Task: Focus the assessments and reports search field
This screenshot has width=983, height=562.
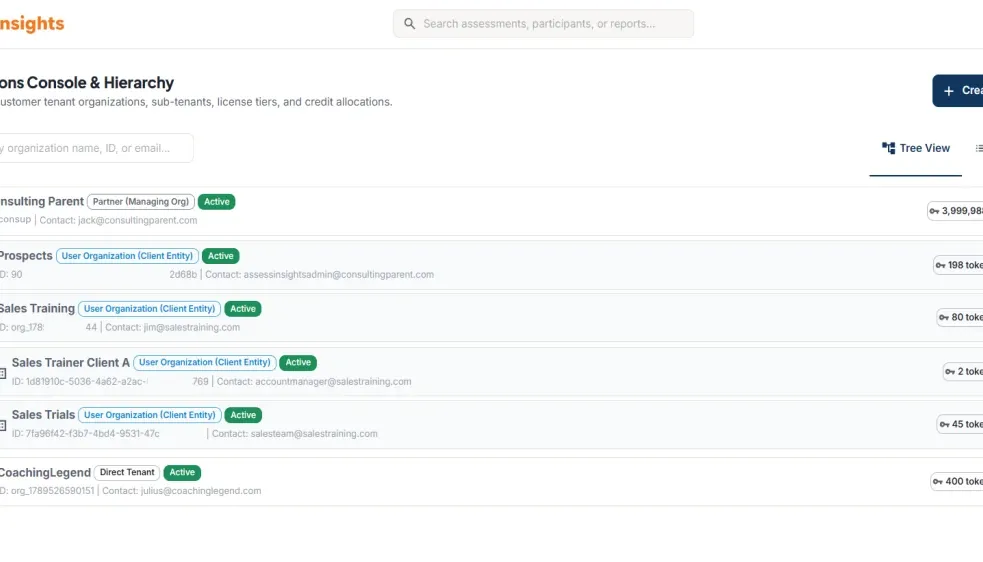Action: 544,24
